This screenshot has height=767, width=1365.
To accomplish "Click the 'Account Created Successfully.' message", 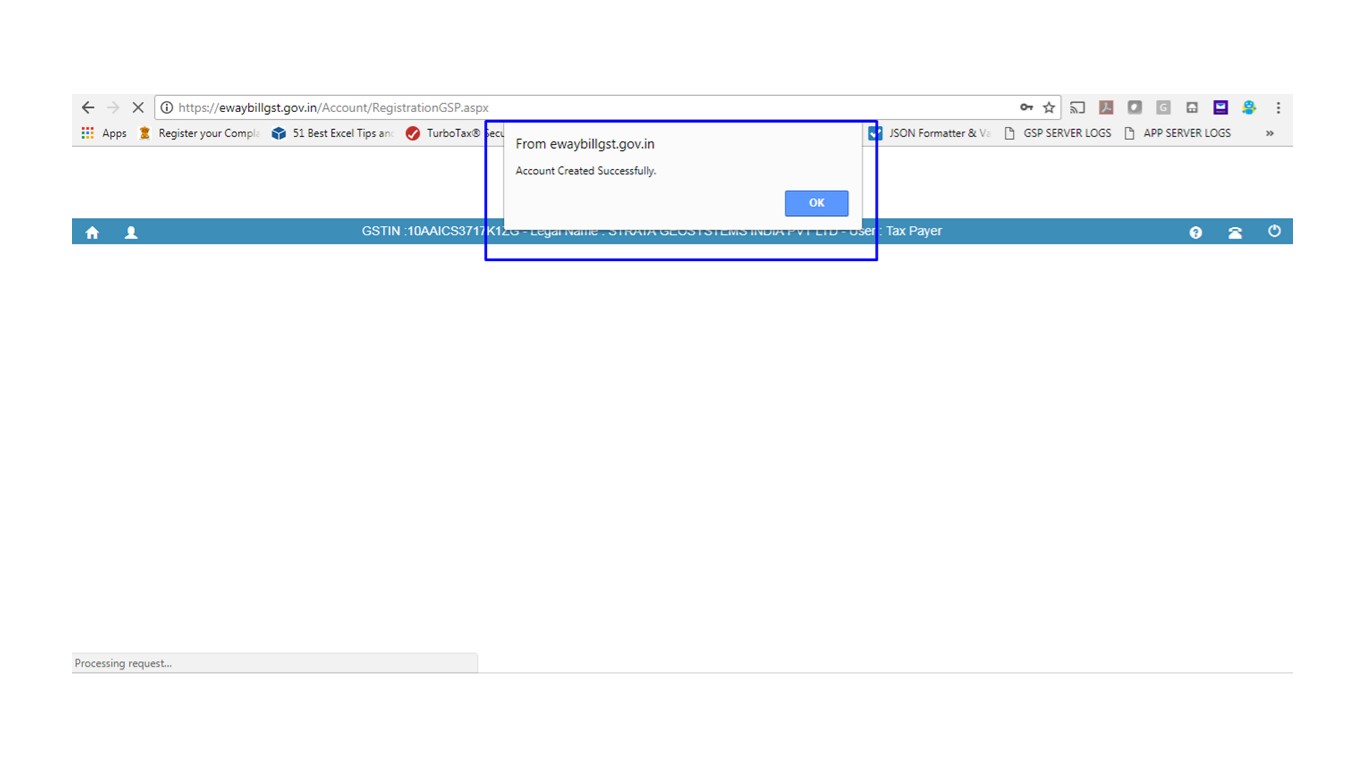I will pos(586,171).
